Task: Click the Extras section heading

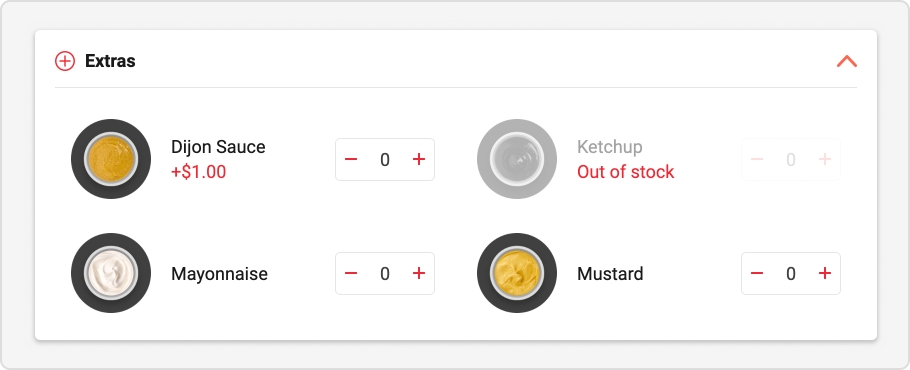Action: point(110,61)
